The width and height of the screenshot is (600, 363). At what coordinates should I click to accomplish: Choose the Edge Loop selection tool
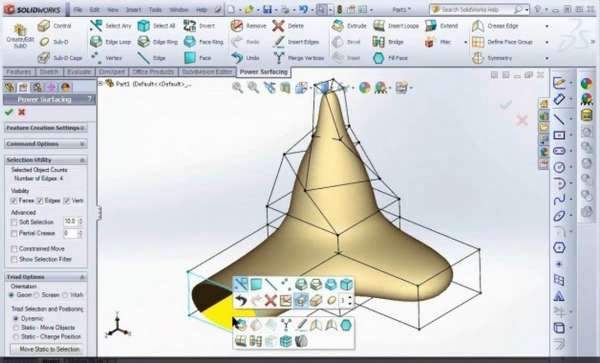pos(111,42)
